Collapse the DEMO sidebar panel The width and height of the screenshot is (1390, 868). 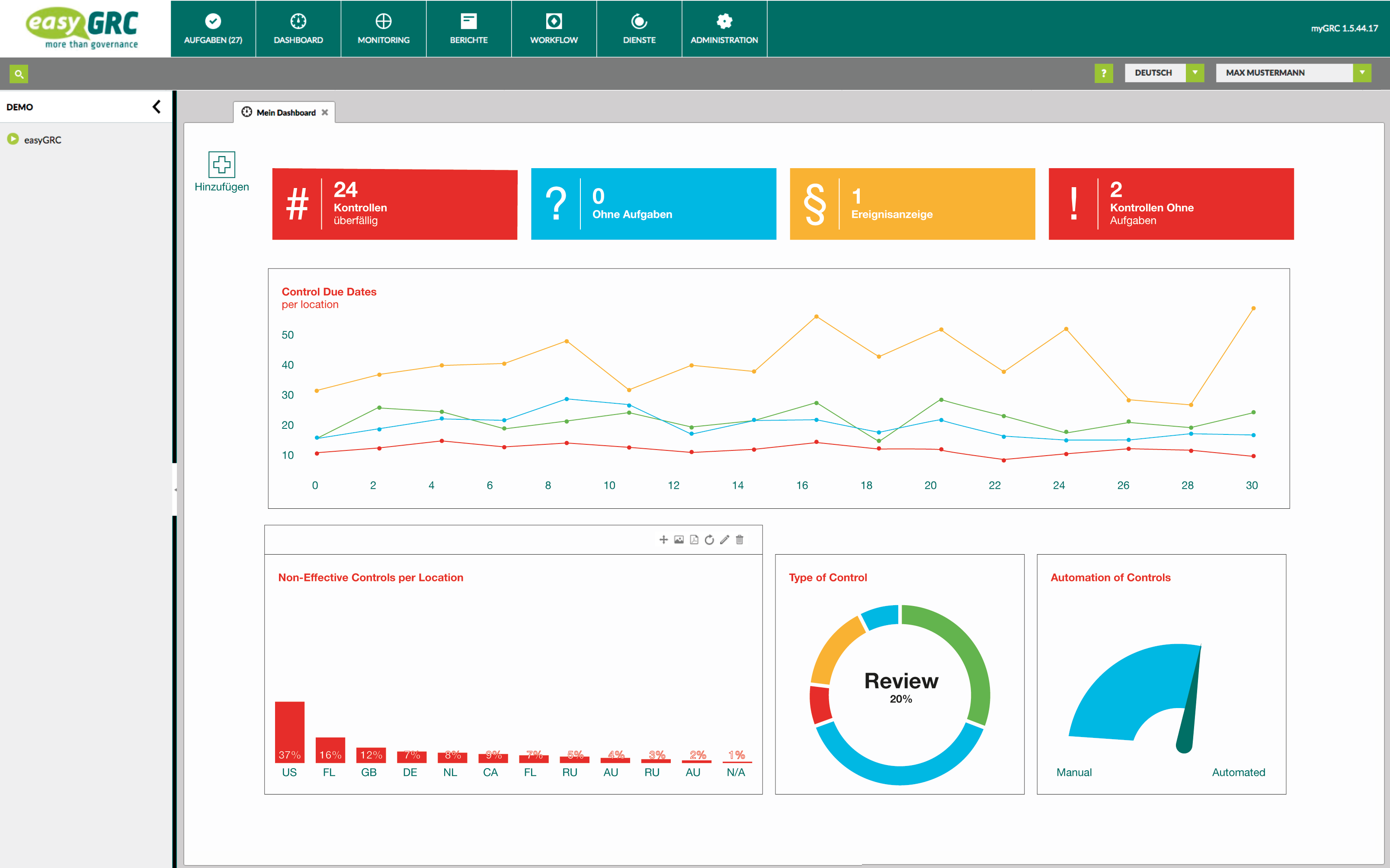point(156,107)
